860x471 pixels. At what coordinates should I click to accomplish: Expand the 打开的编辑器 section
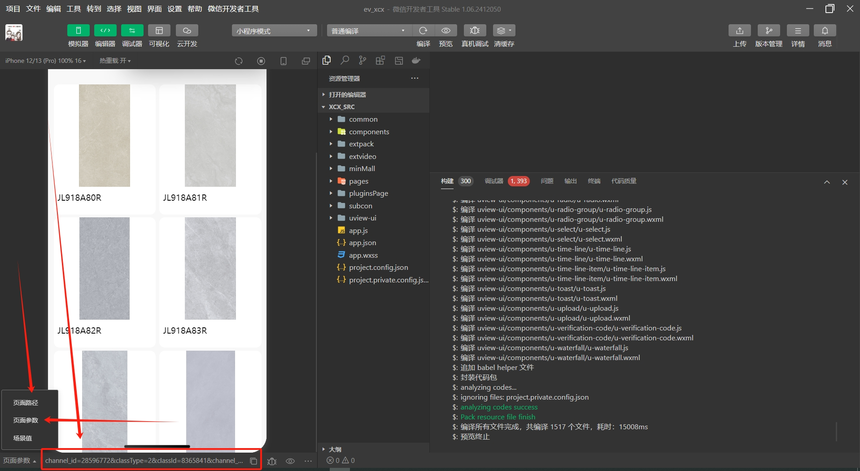coord(374,94)
